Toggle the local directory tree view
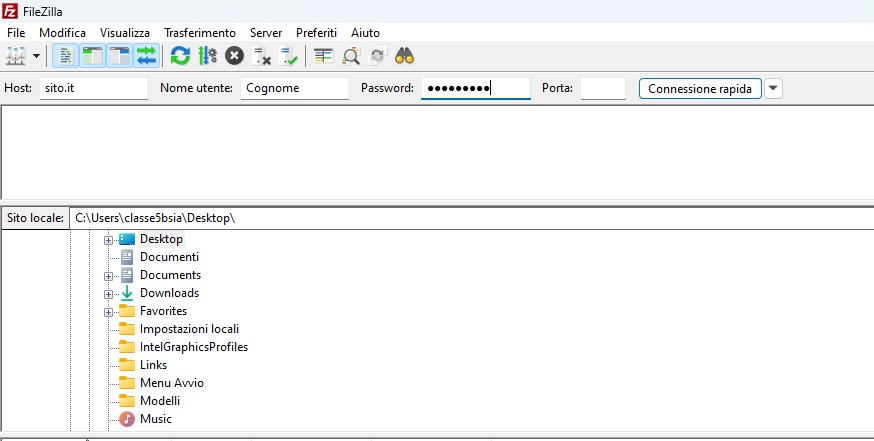 click(x=93, y=56)
